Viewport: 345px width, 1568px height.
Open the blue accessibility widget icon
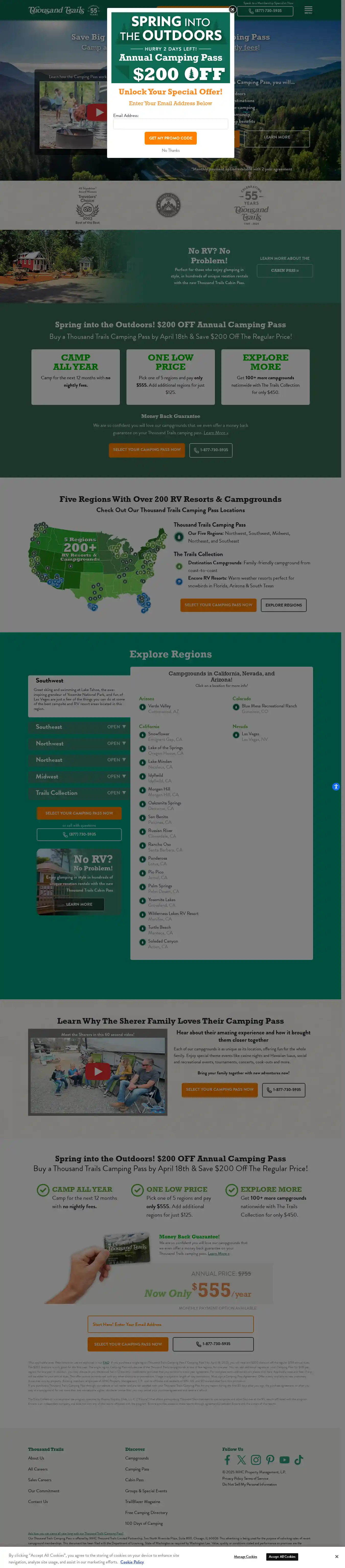tap(336, 787)
